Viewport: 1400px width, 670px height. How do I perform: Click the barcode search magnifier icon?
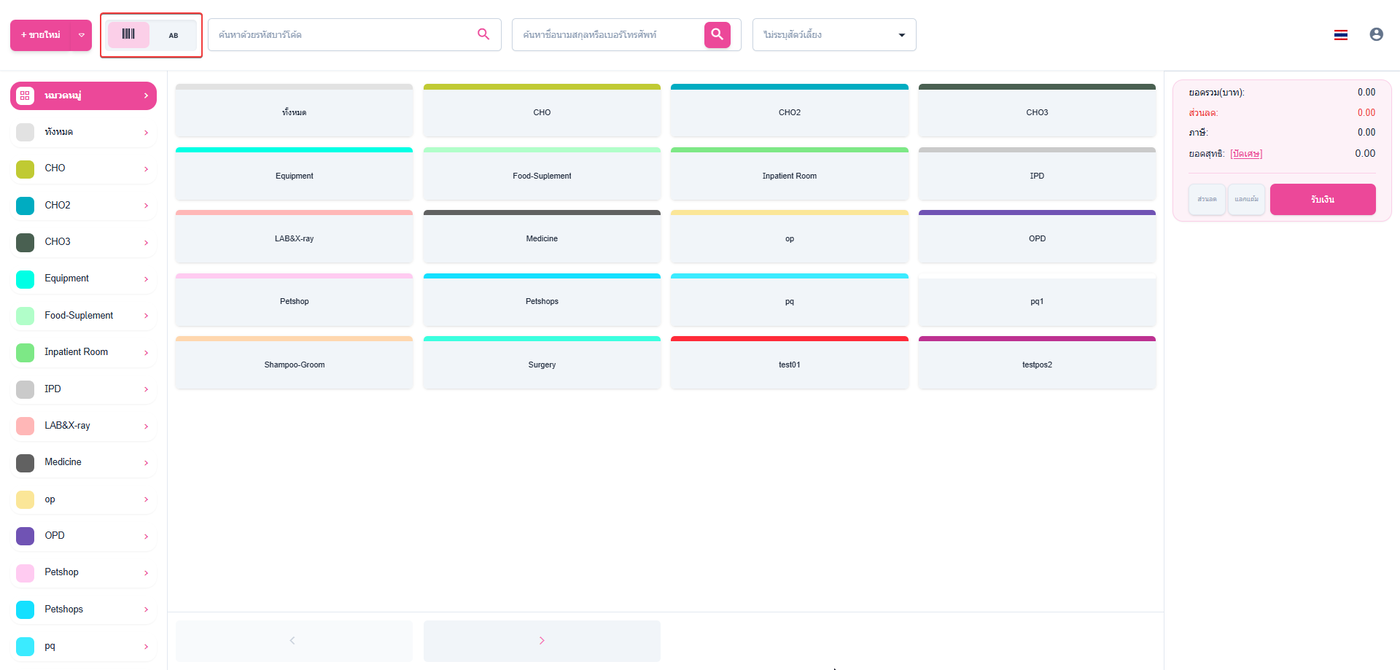(x=484, y=34)
